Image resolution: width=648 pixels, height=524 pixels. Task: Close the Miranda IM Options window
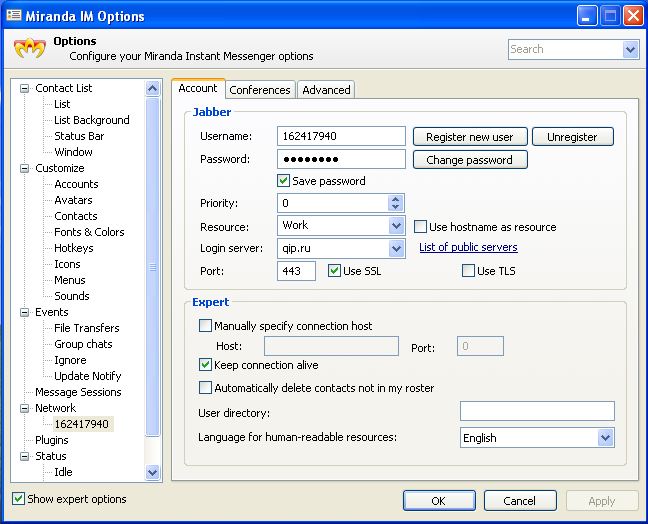click(633, 16)
